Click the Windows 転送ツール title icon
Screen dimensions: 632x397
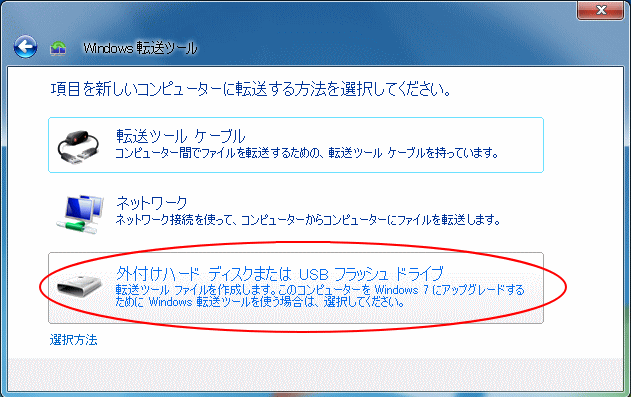(x=58, y=48)
